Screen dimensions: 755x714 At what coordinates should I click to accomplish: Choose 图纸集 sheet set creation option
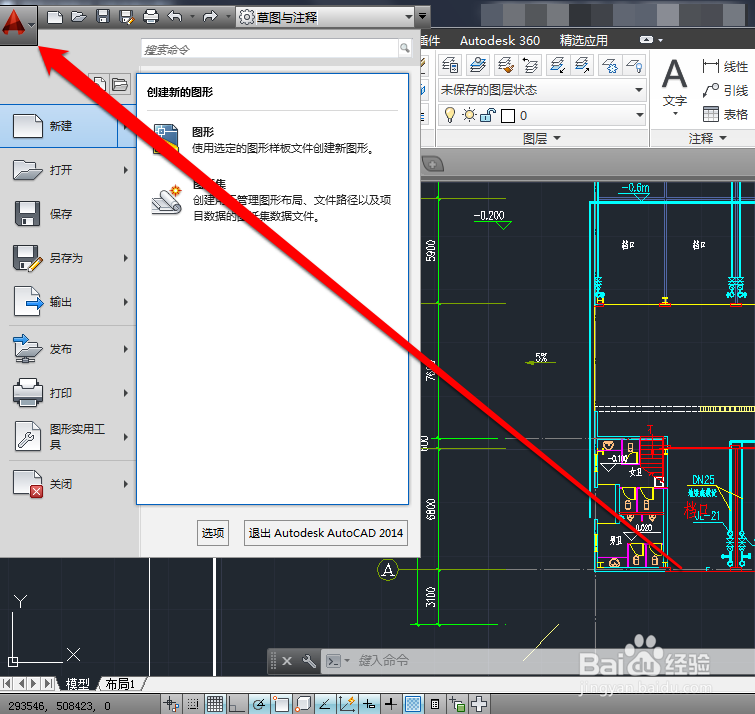coord(274,200)
